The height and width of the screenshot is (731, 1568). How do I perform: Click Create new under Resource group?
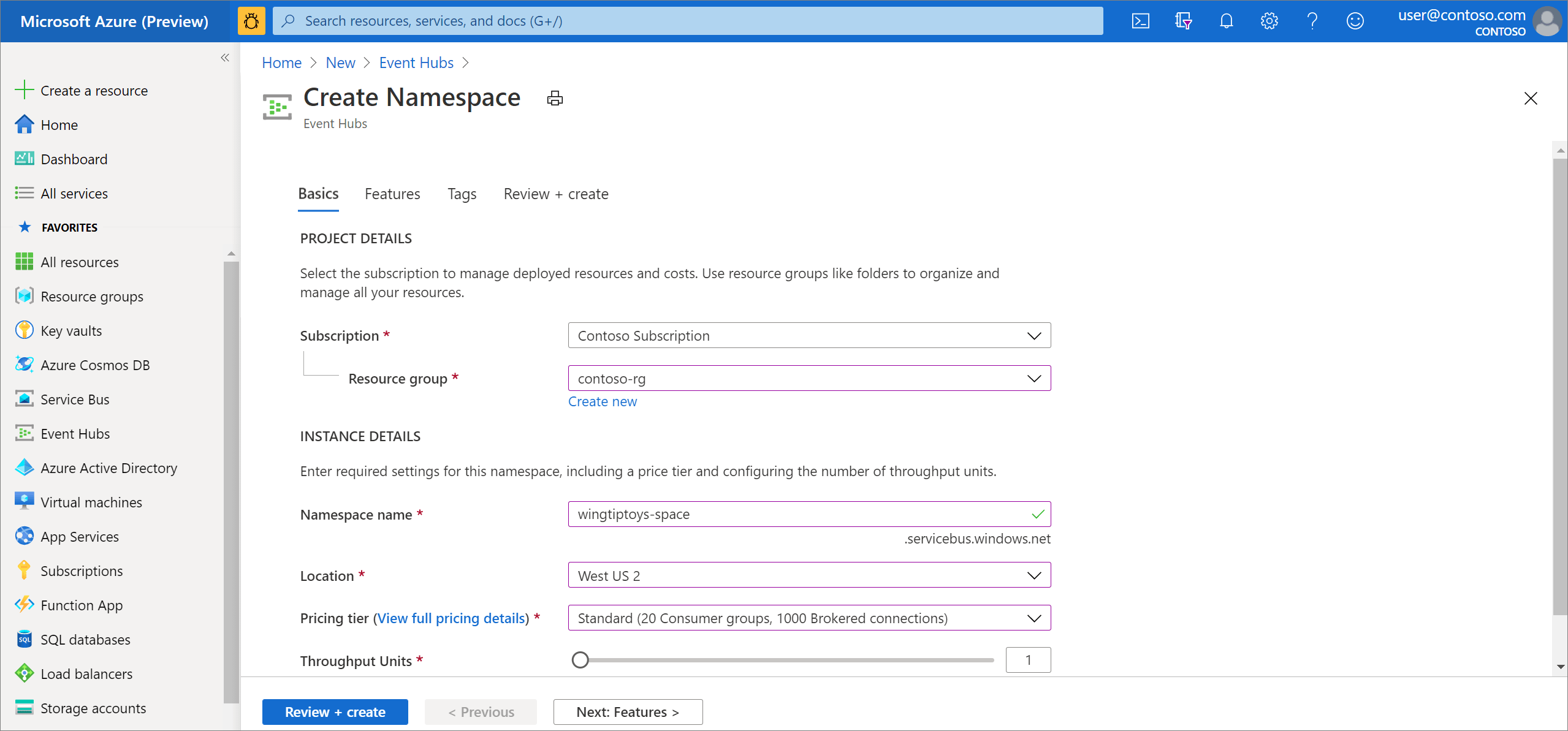[x=602, y=401]
